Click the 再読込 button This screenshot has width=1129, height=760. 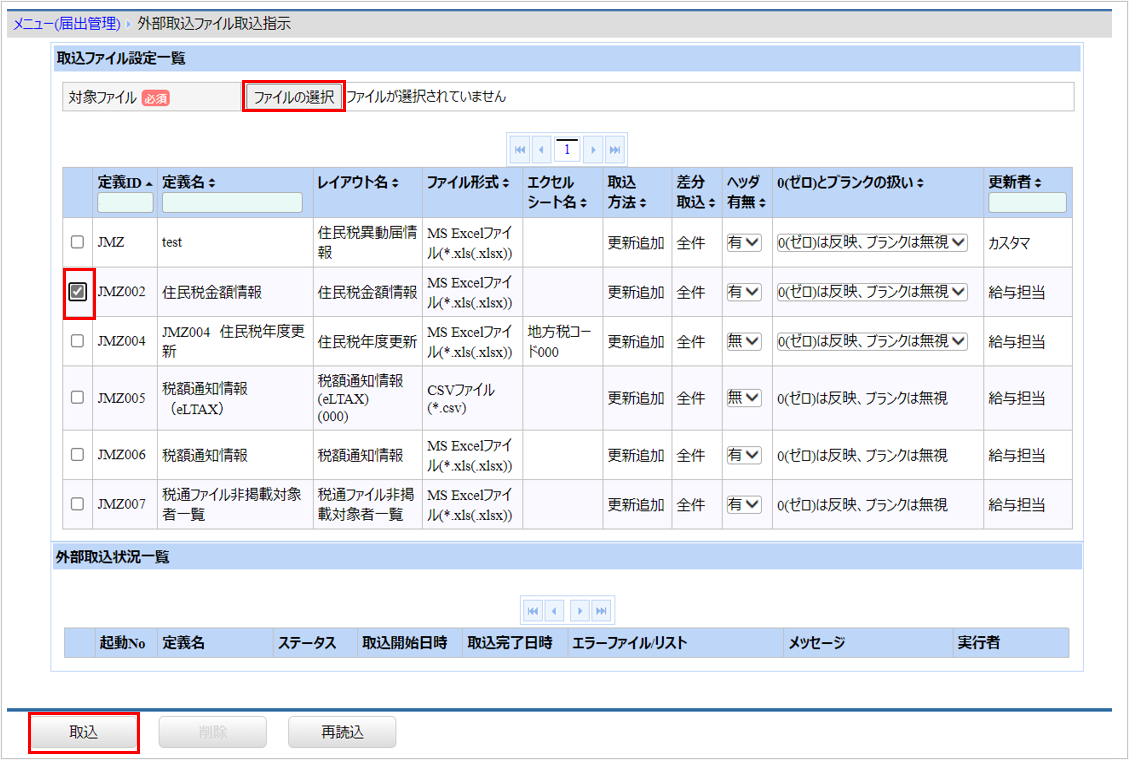click(x=342, y=733)
